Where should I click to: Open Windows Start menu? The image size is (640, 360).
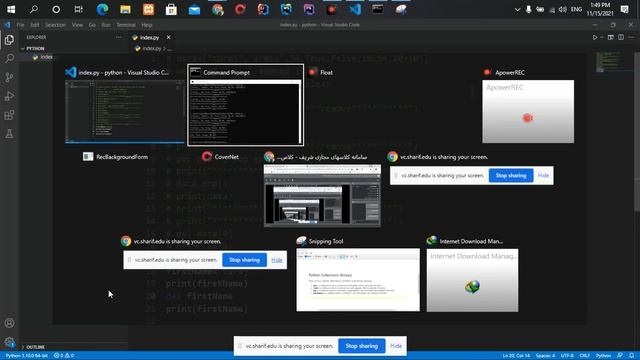click(11, 9)
